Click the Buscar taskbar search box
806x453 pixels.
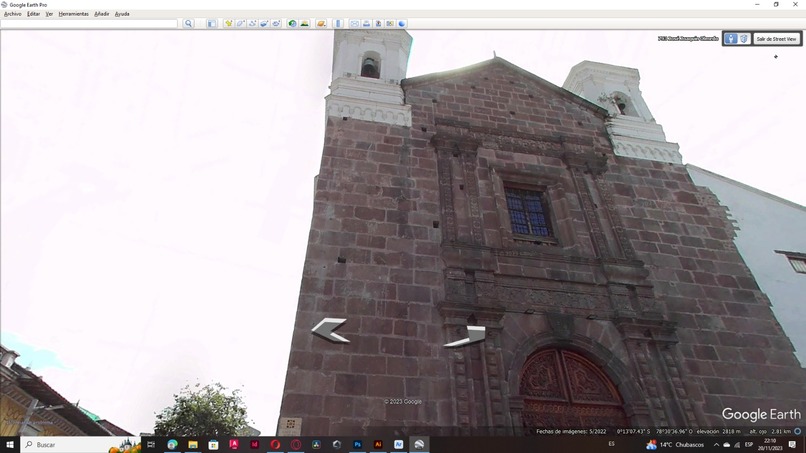pyautogui.click(x=80, y=444)
